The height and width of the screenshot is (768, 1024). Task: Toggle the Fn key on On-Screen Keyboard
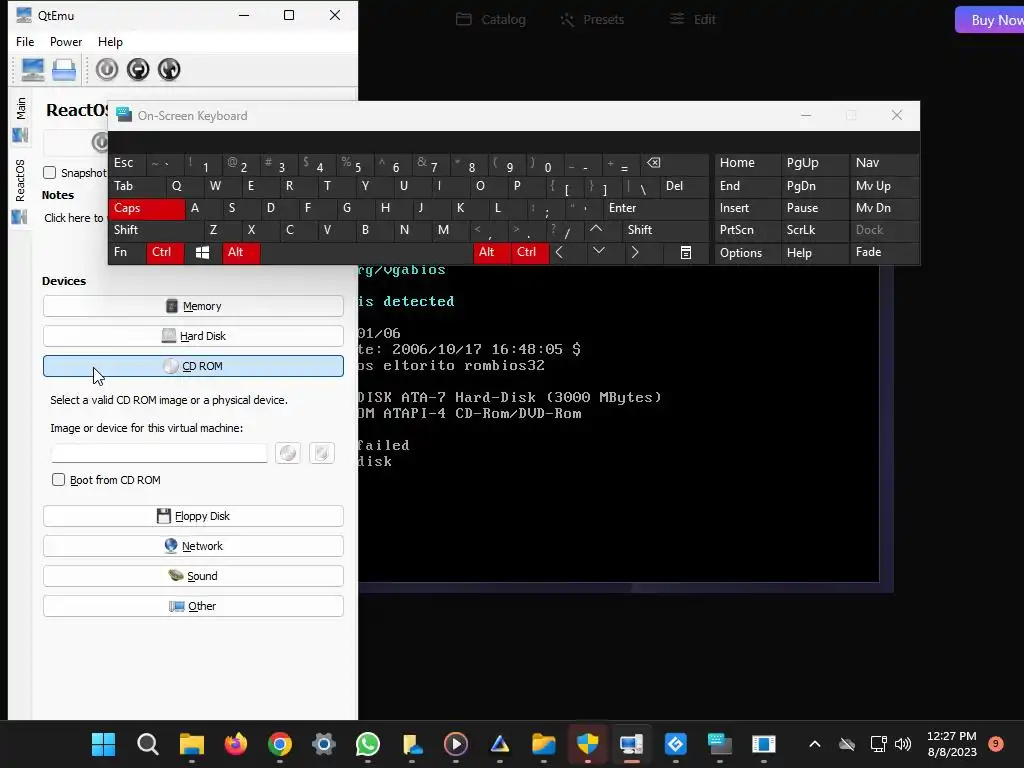pyautogui.click(x=127, y=252)
